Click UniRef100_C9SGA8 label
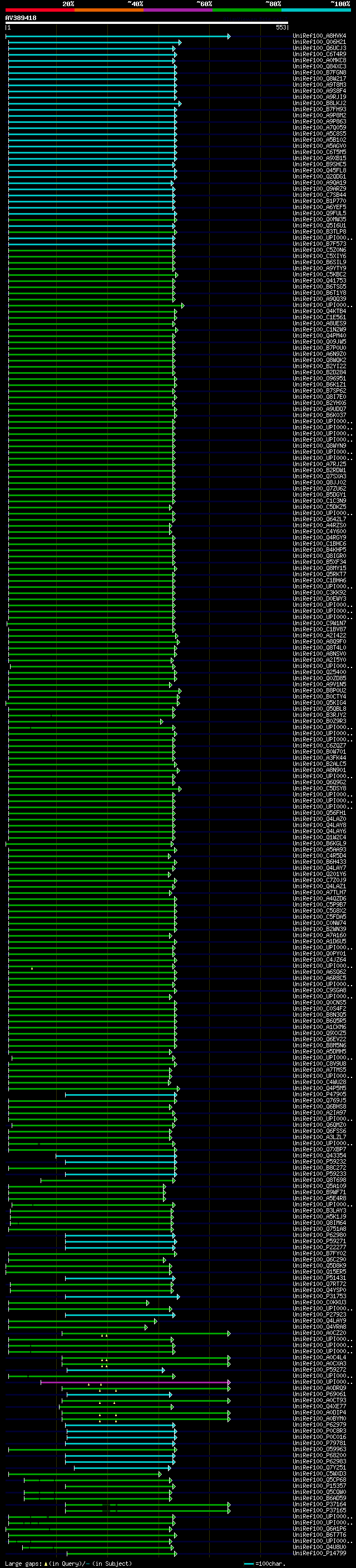This screenshot has width=356, height=1568. 319,990
